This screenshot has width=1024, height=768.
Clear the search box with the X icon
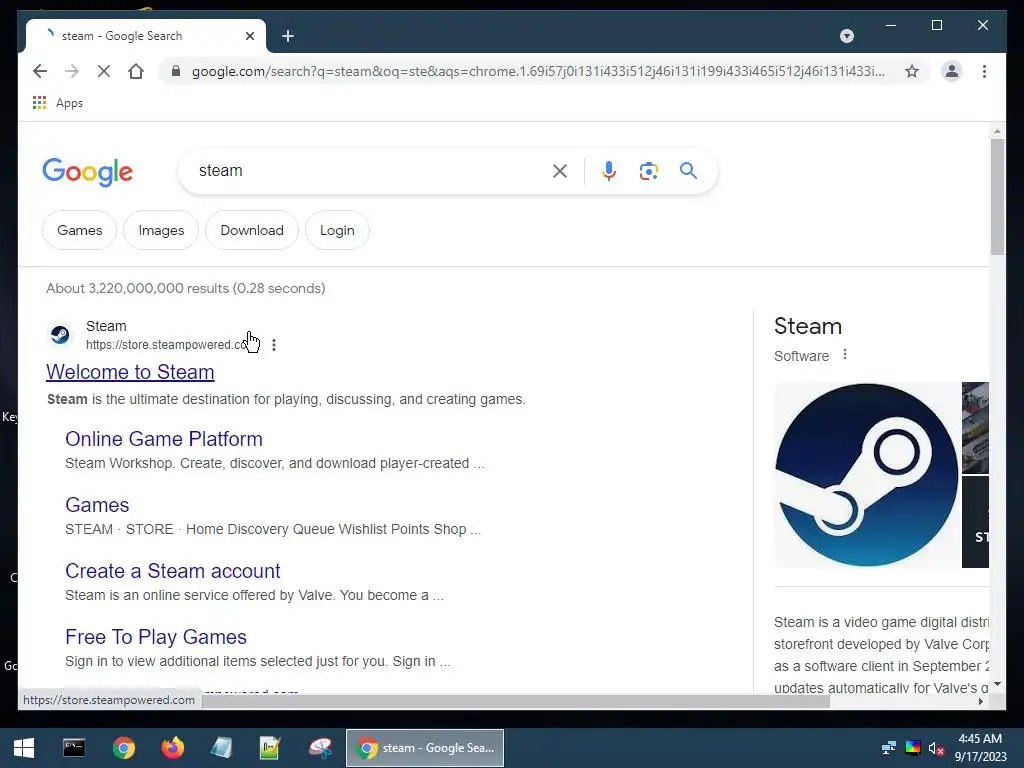pos(560,171)
